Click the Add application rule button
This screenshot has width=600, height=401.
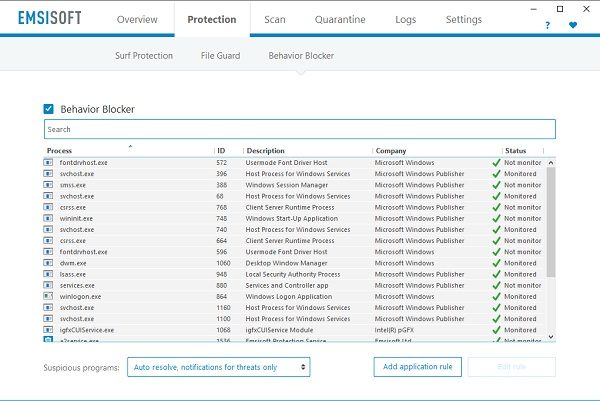(417, 367)
